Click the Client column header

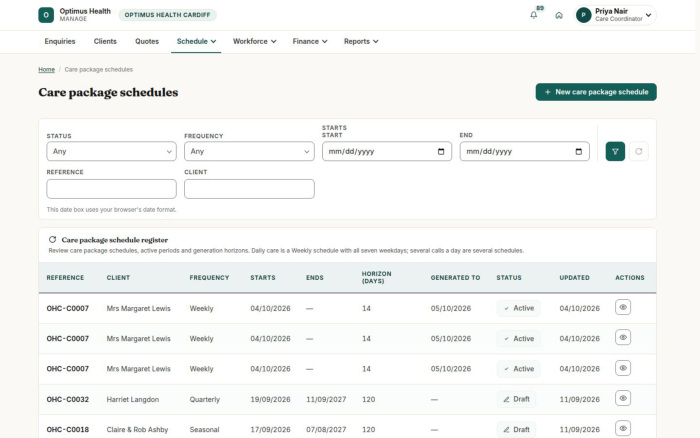click(118, 278)
